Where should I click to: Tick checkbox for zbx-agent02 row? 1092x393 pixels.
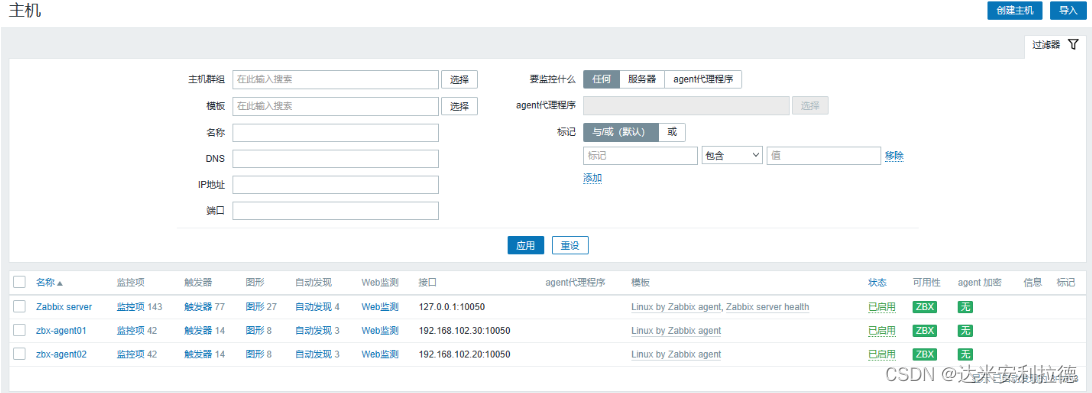[x=20, y=354]
